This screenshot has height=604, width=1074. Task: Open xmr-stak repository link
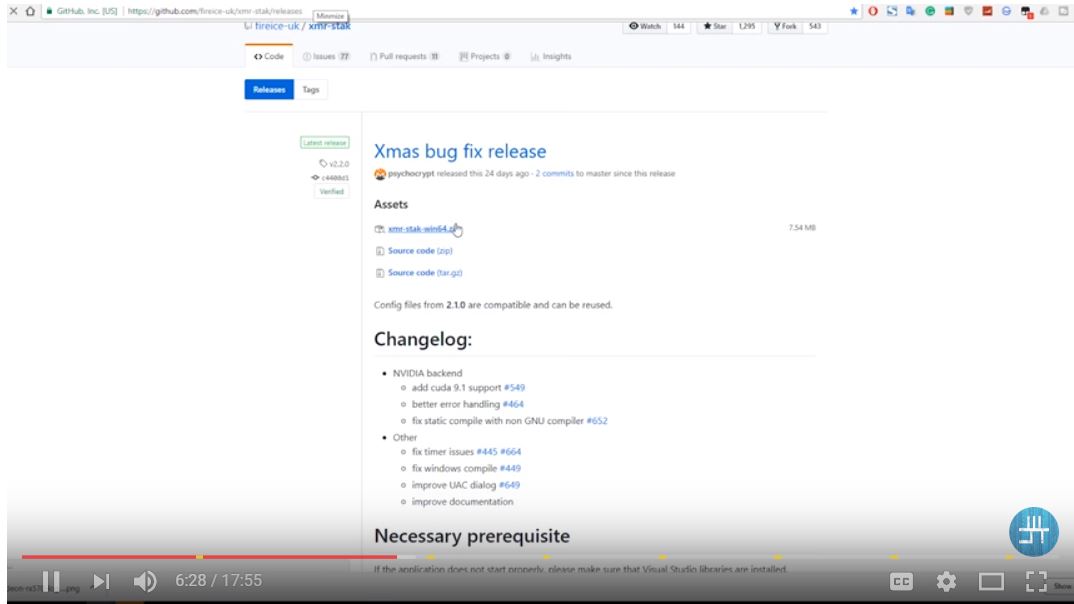(x=329, y=26)
